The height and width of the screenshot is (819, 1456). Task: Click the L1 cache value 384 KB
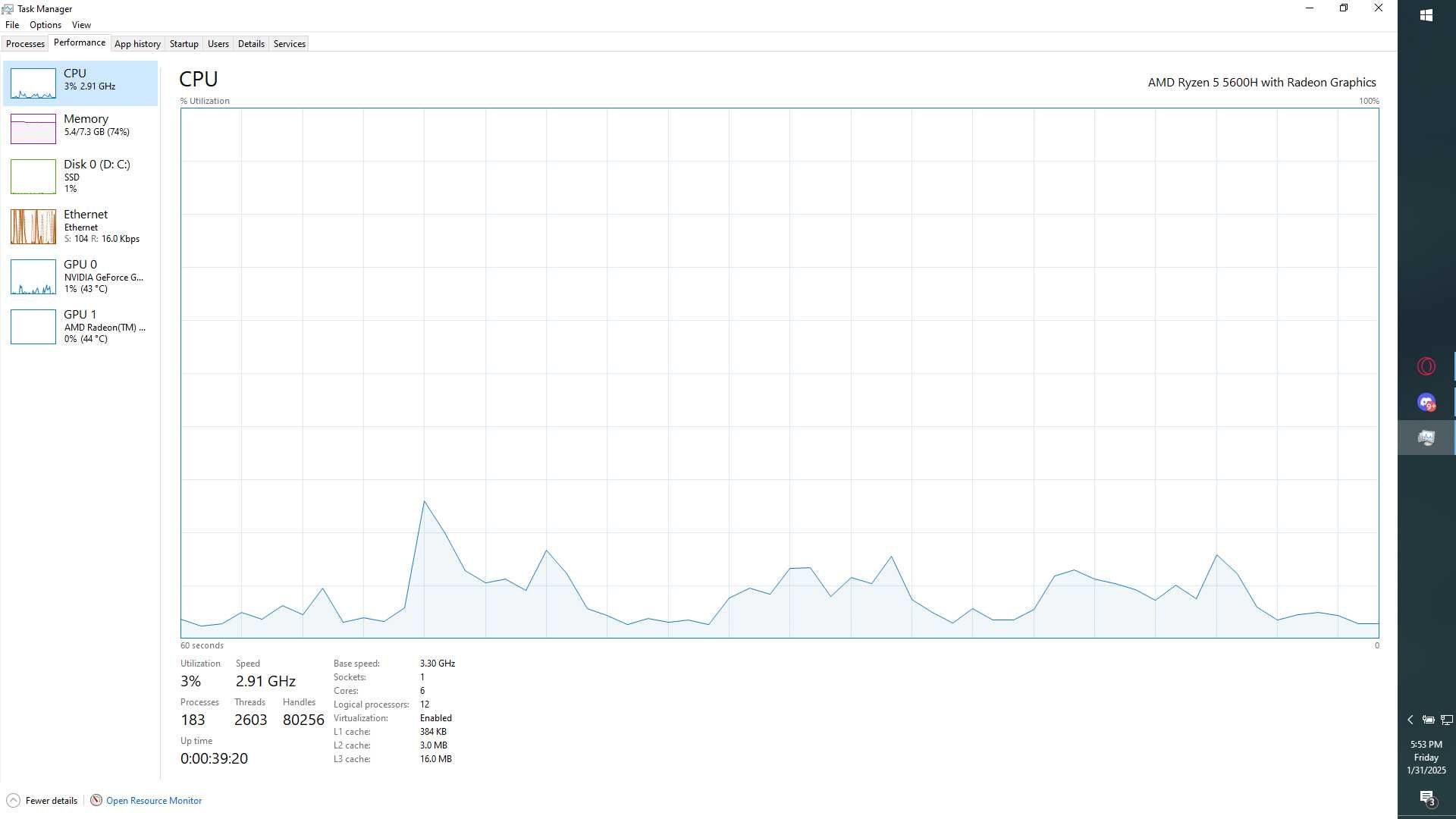point(433,732)
